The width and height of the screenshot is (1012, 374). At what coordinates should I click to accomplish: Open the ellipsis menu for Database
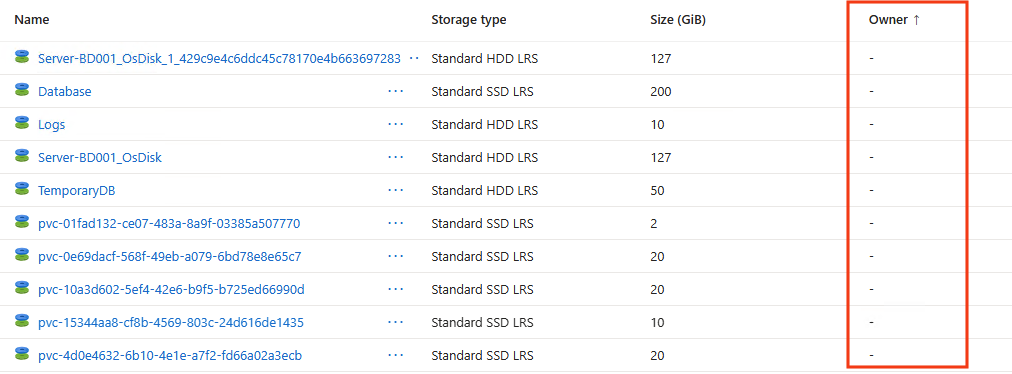click(x=396, y=92)
